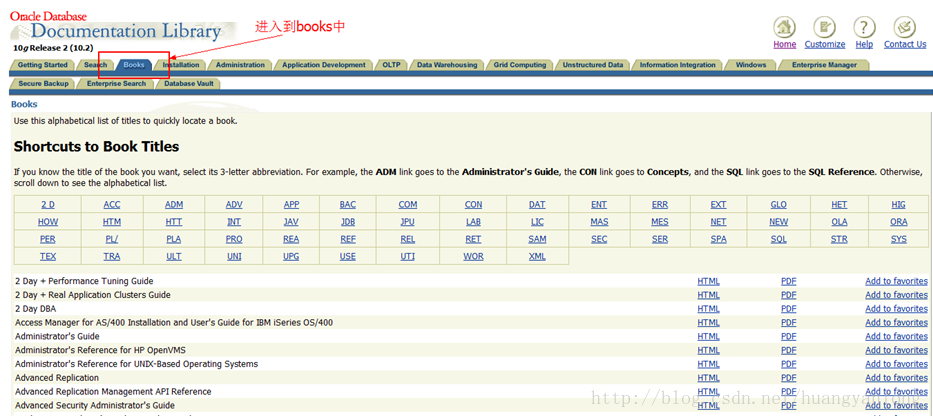Open HTML for Advanced Replication
The width and height of the screenshot is (933, 418).
point(708,378)
